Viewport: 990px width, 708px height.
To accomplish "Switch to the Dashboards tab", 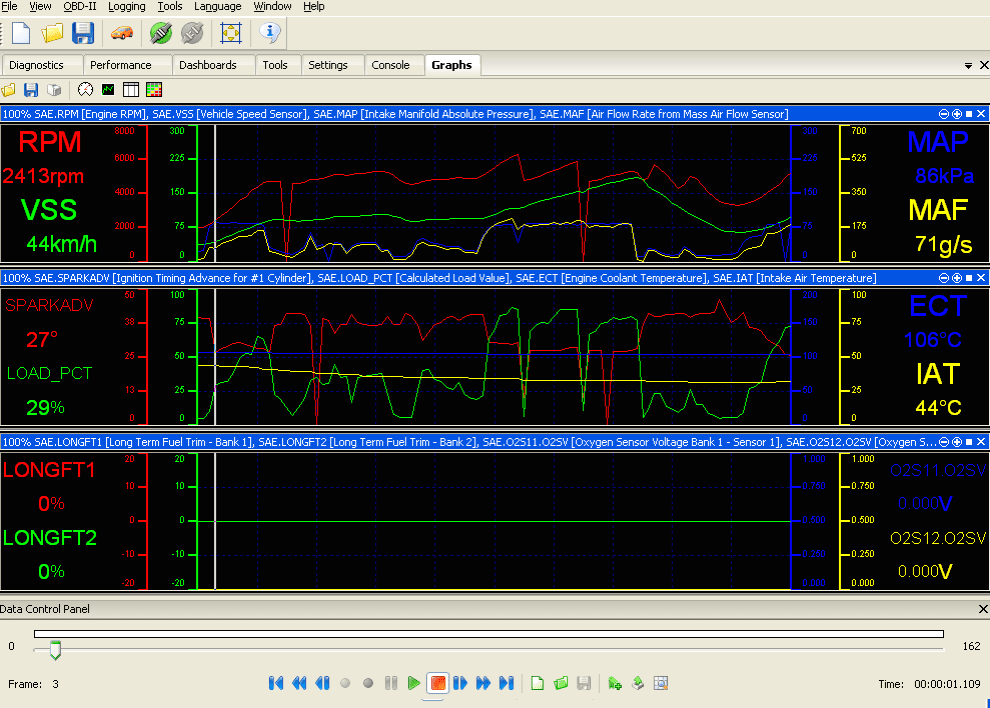I will click(x=212, y=64).
